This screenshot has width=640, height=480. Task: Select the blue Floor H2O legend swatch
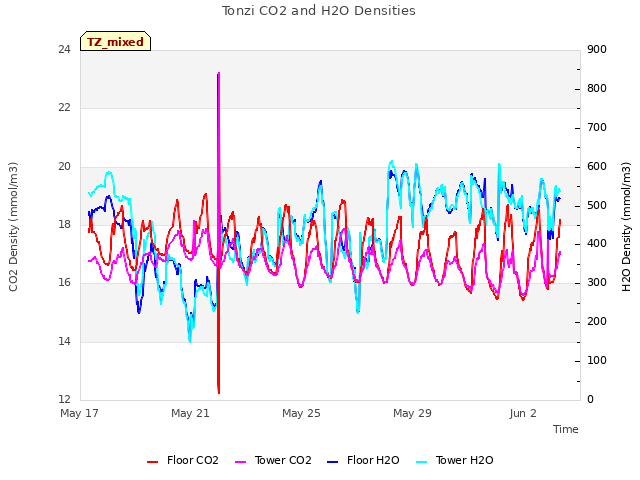tap(333, 462)
